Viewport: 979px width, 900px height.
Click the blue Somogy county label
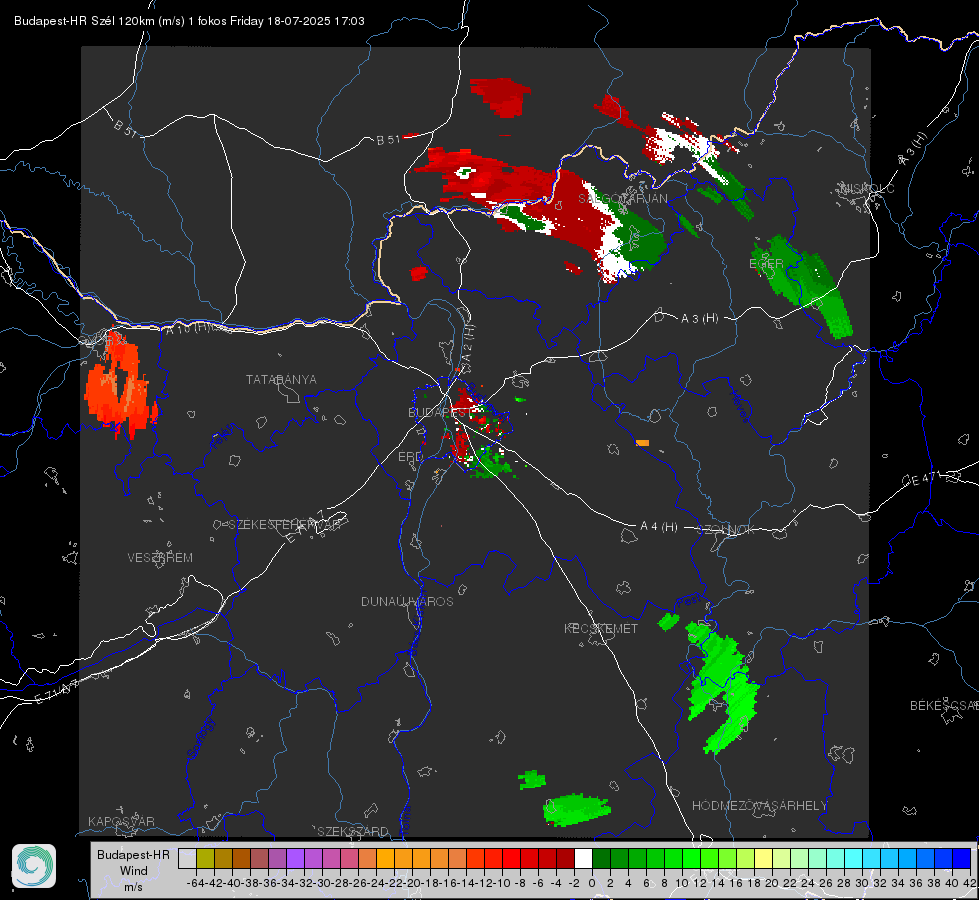pos(200,738)
